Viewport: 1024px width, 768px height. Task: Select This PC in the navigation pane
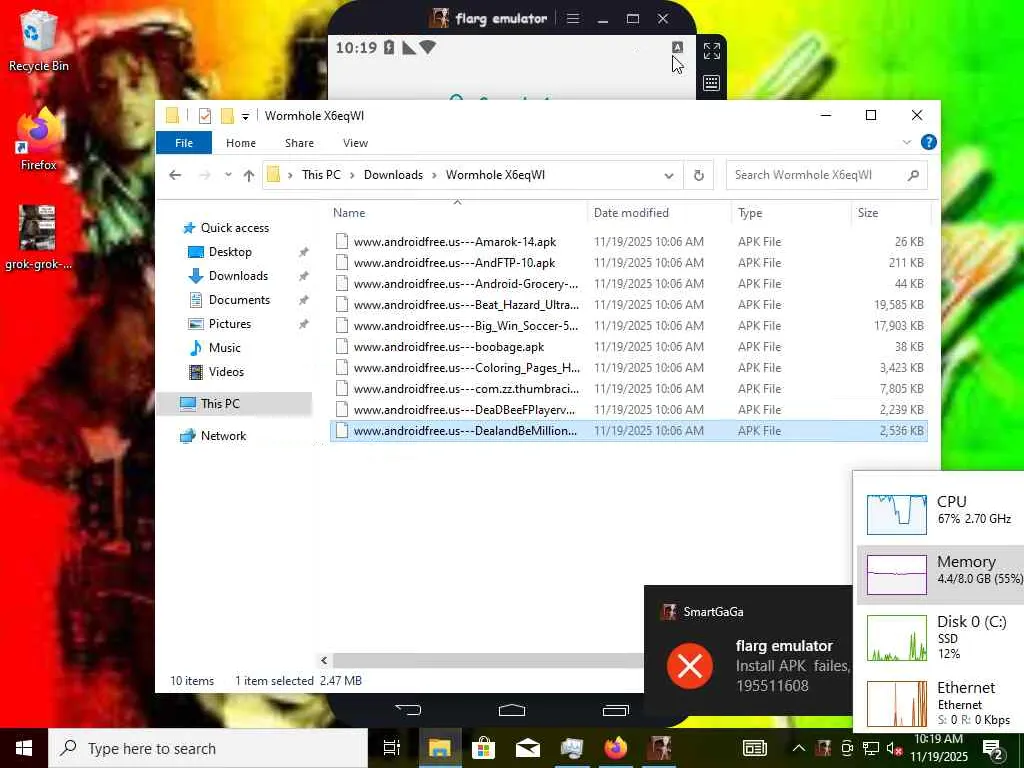pos(234,404)
